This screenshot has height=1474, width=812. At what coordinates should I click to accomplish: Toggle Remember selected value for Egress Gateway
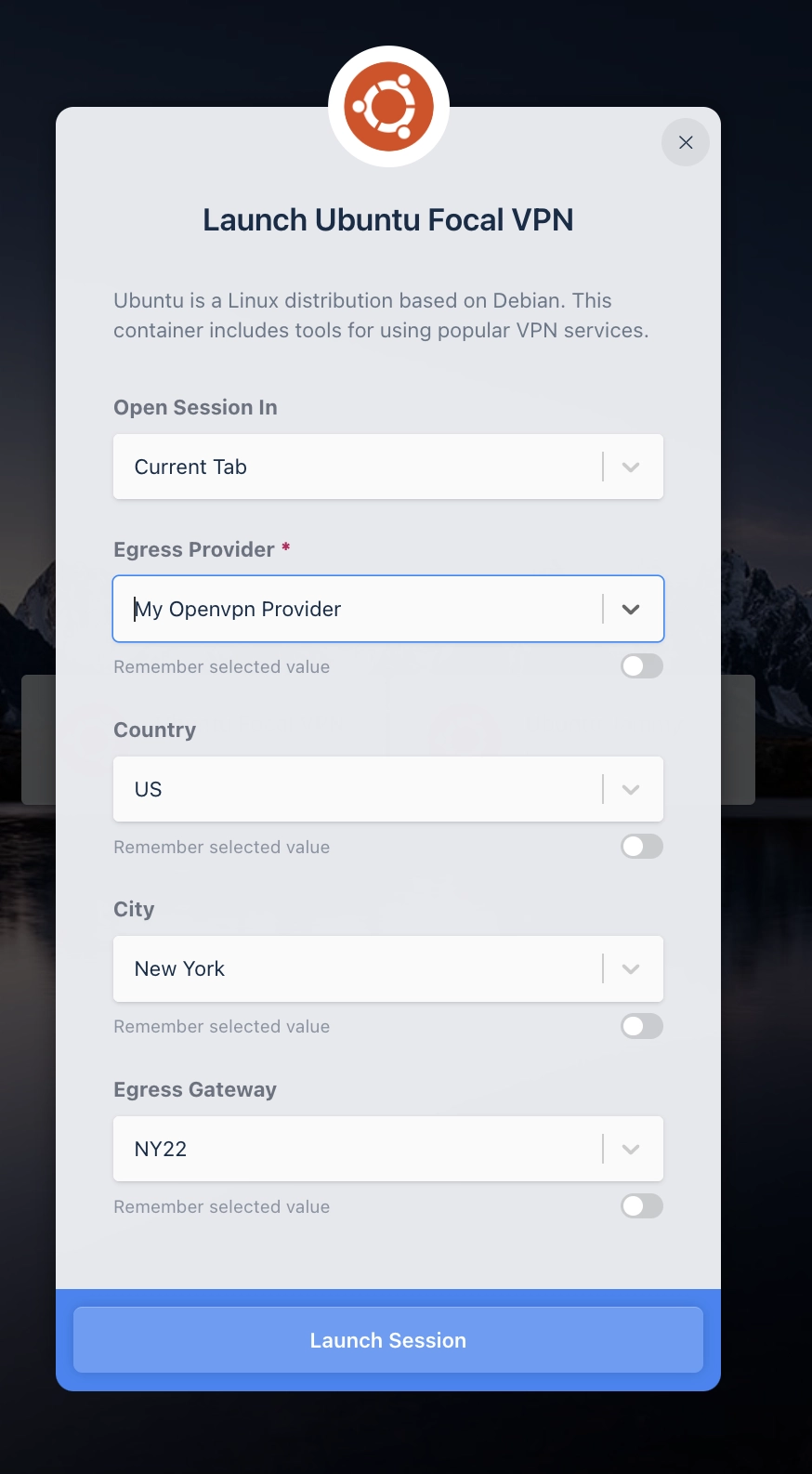[x=641, y=1206]
